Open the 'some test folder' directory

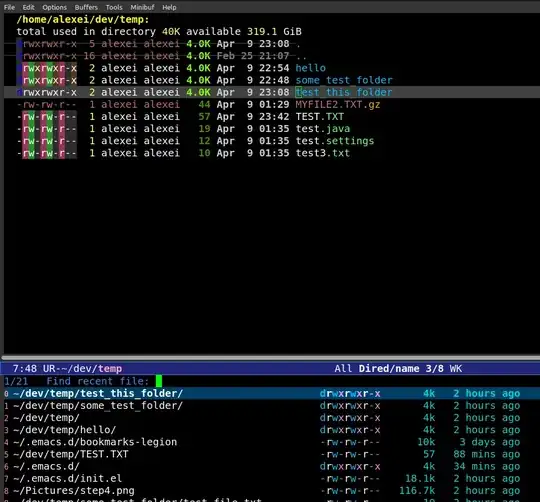tap(344, 80)
